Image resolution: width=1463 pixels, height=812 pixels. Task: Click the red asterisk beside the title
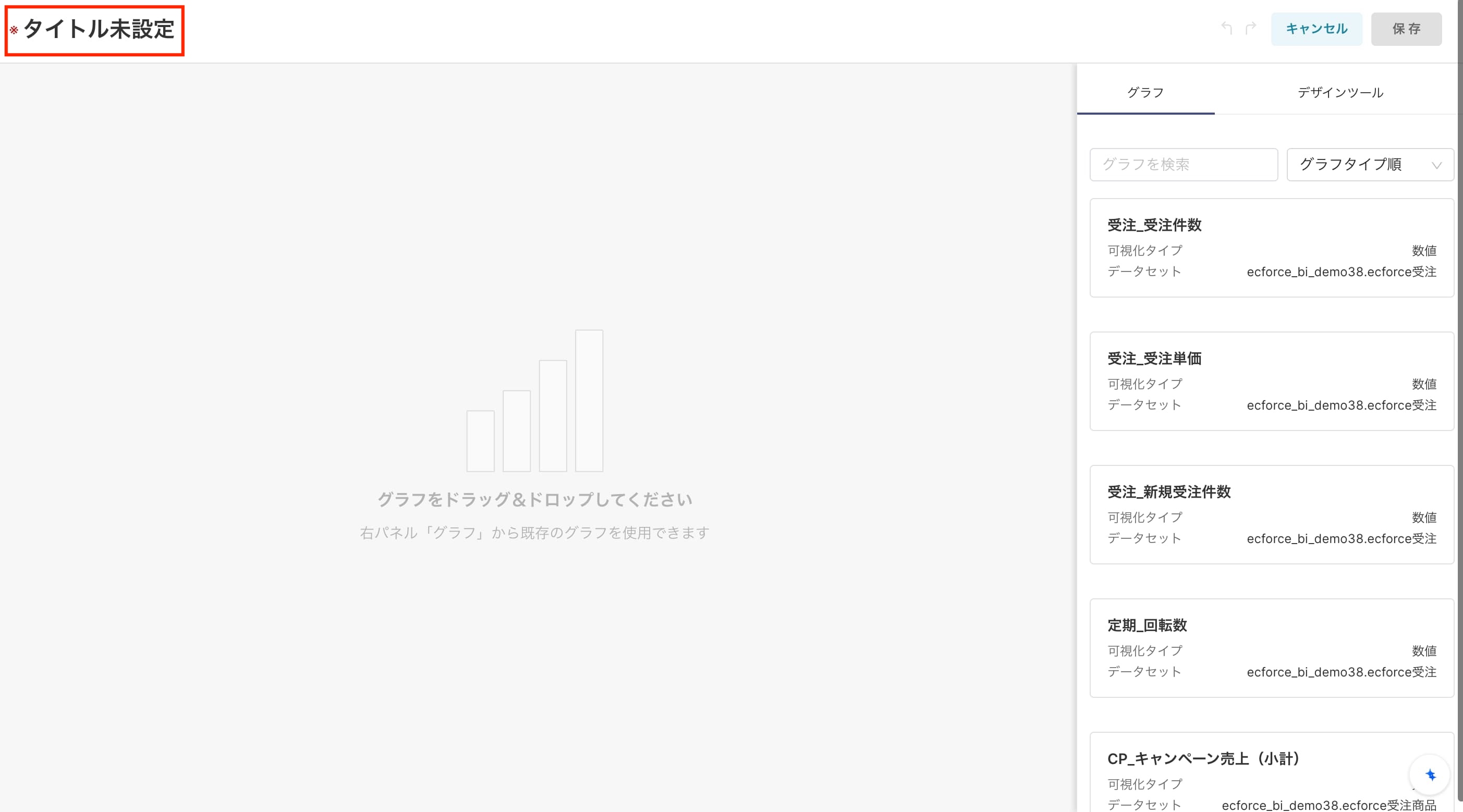[14, 30]
